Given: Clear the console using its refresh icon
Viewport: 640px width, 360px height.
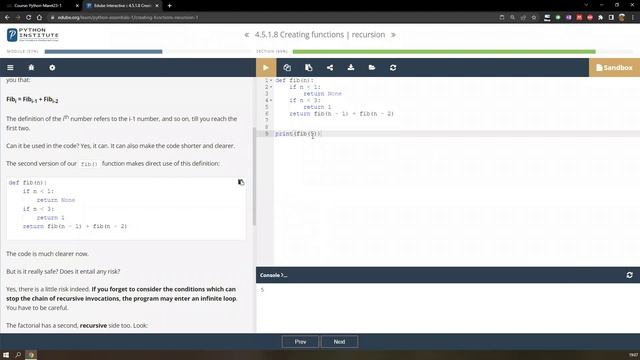Looking at the screenshot, I should coord(629,275).
